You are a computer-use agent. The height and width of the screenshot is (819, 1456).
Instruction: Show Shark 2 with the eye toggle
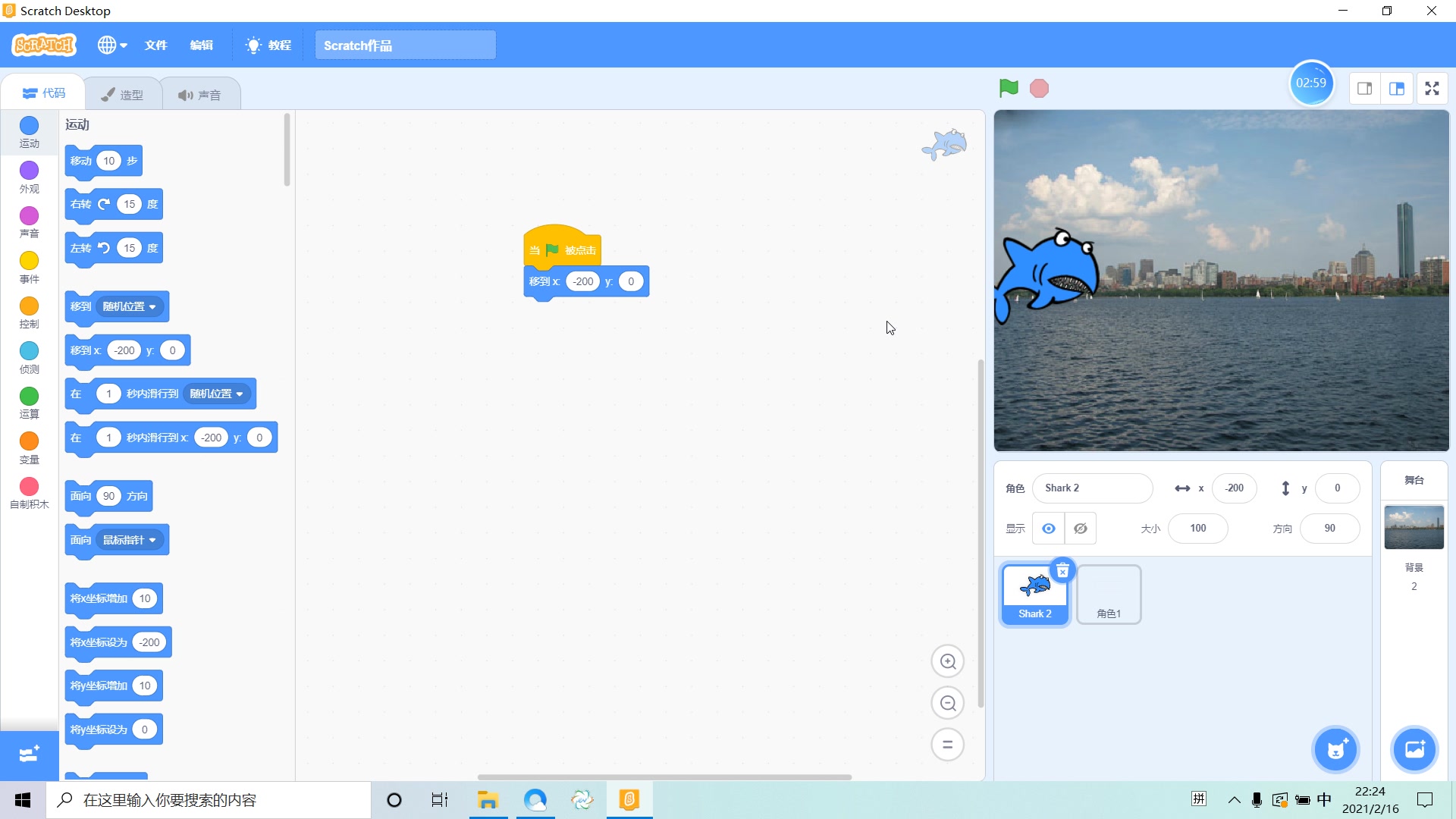[1049, 528]
